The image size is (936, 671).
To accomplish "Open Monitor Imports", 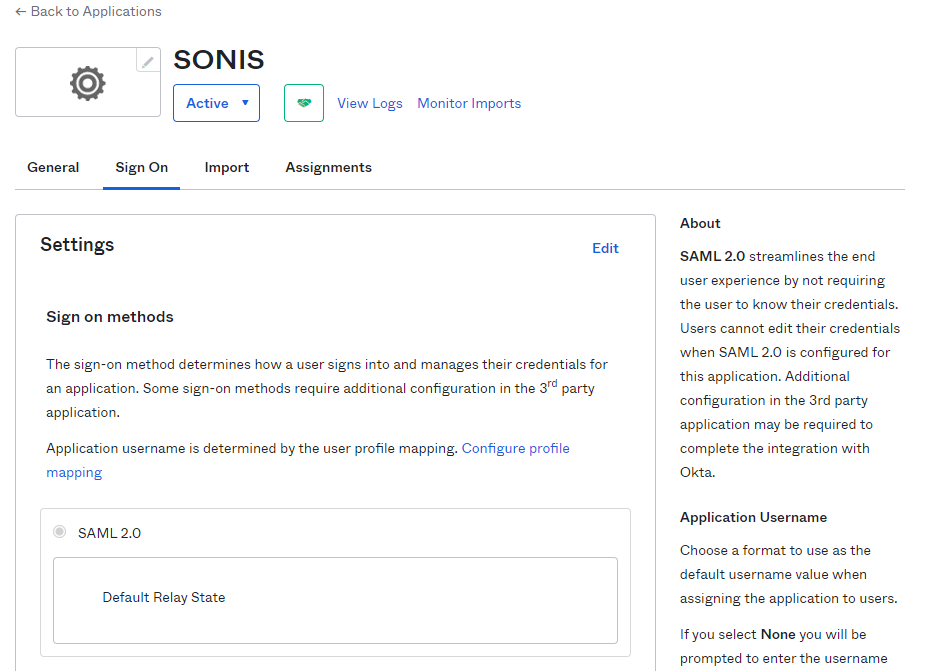I will click(x=468, y=103).
